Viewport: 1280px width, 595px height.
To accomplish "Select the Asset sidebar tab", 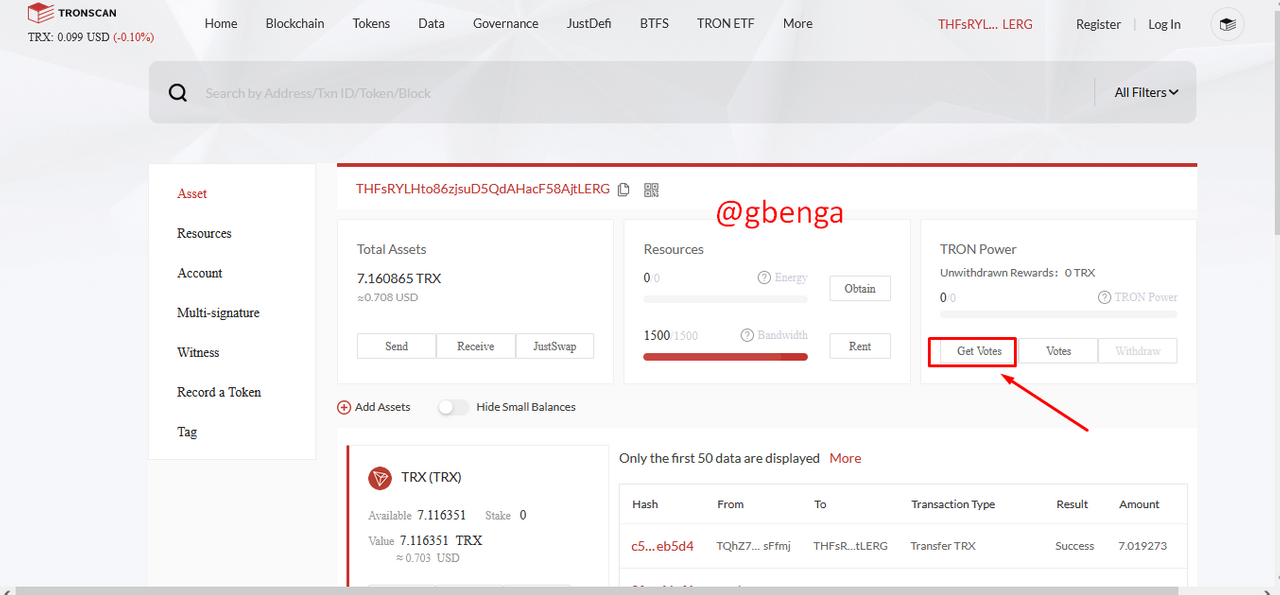I will click(x=192, y=194).
